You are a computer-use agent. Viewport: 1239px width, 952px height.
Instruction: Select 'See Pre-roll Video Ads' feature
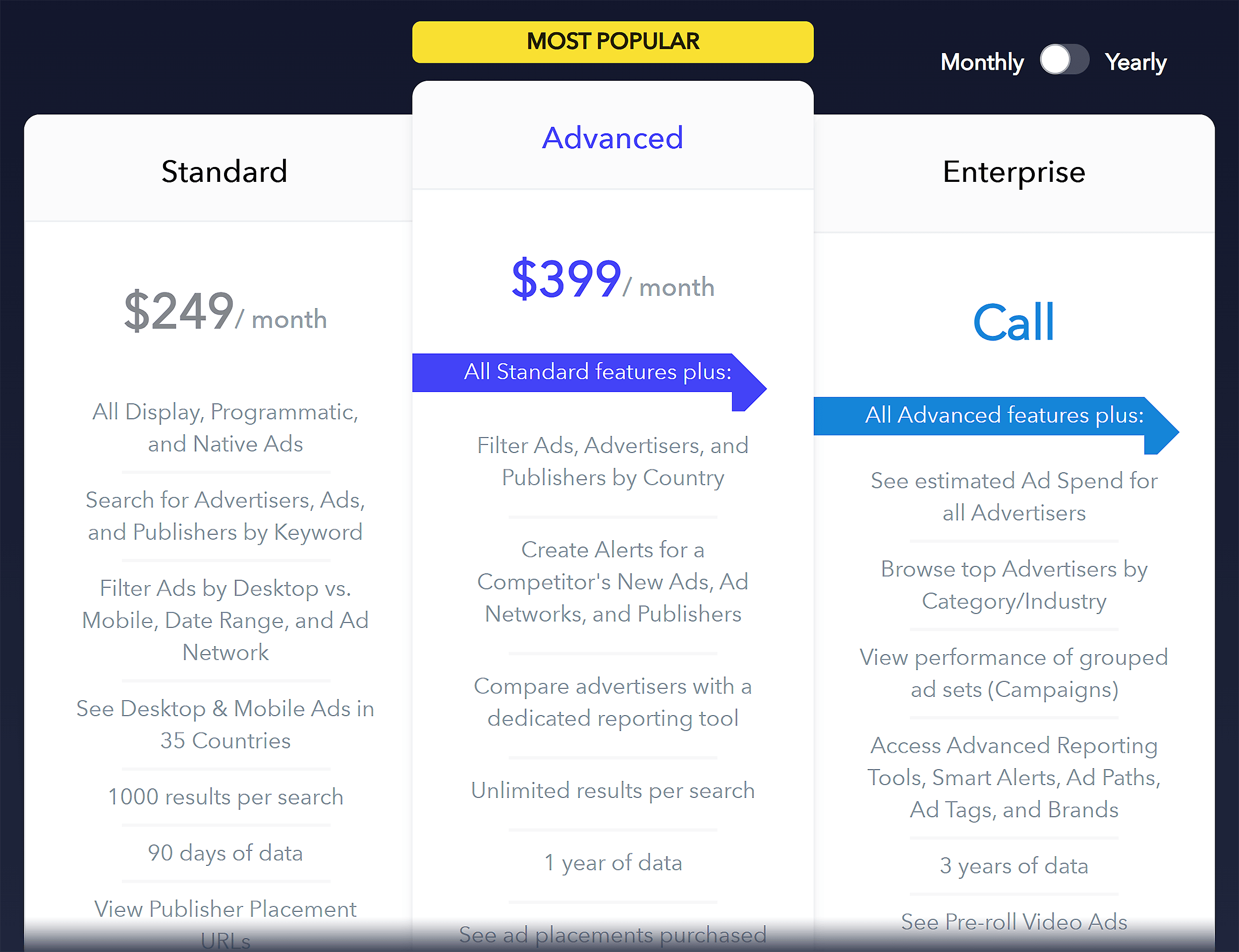pos(1014,922)
